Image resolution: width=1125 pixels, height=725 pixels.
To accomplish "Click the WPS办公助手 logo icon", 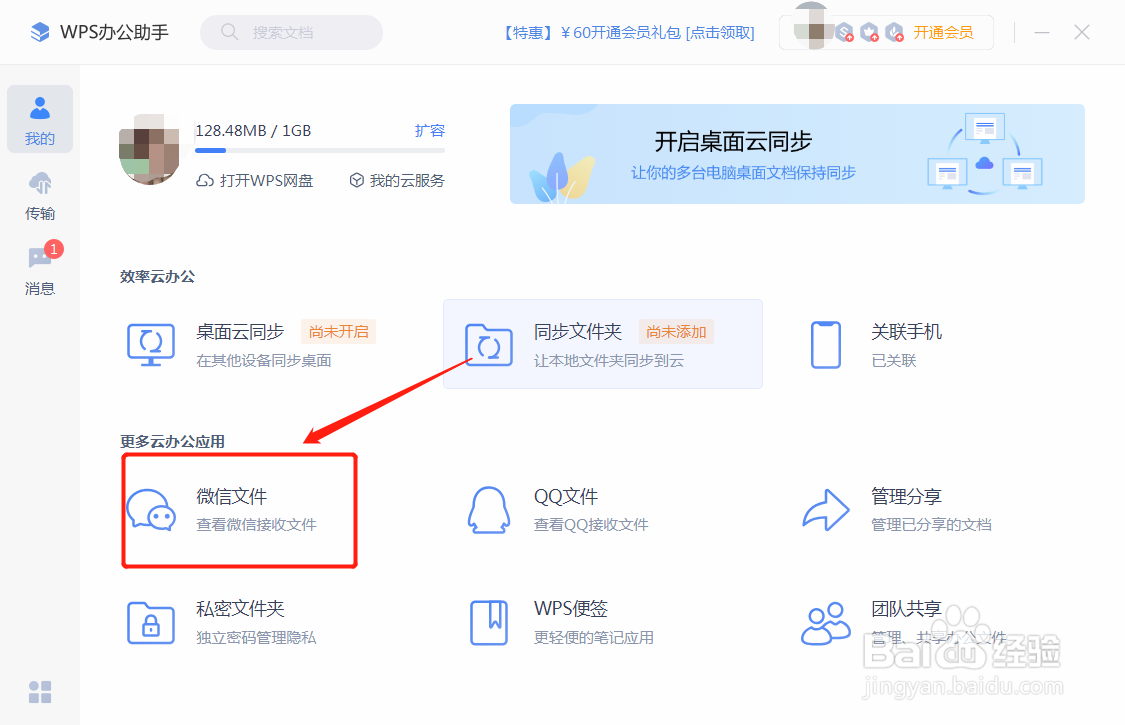I will click(x=40, y=32).
